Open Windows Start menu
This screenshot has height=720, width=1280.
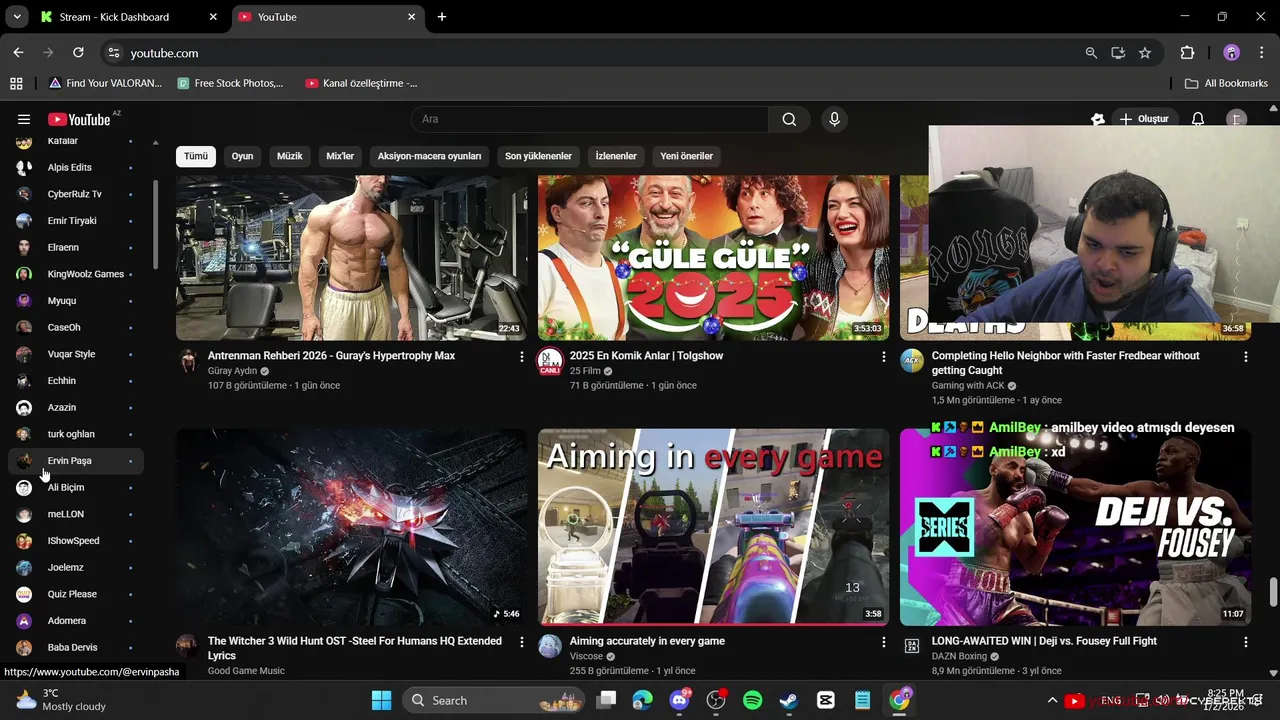381,700
